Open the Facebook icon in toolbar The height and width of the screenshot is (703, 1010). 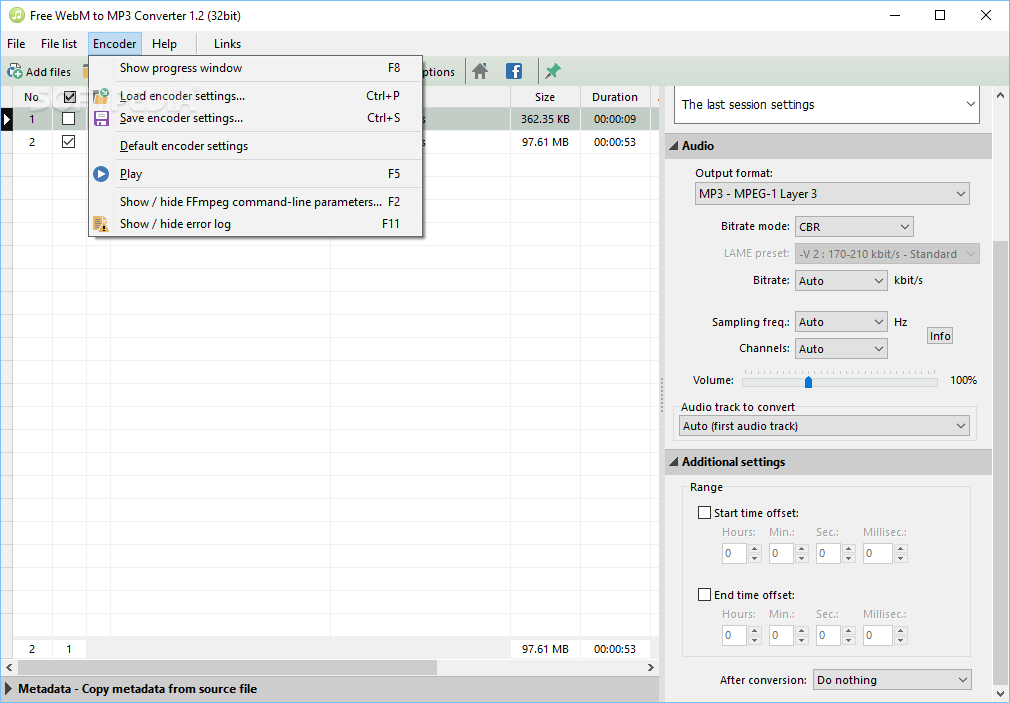514,72
